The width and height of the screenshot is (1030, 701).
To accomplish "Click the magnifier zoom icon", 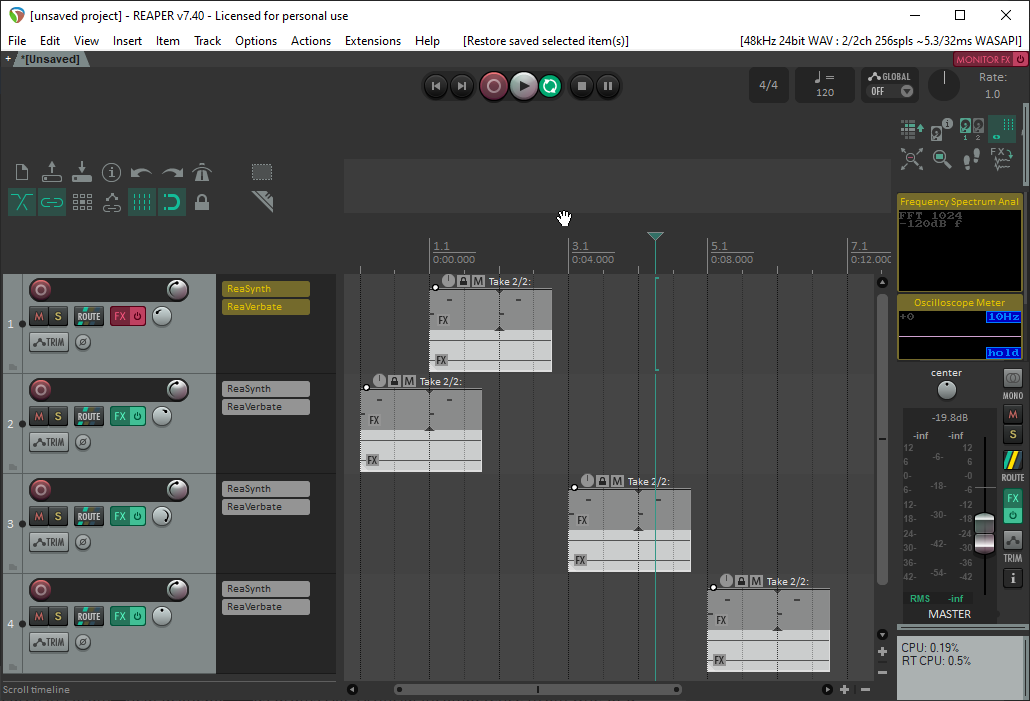I will (x=942, y=158).
